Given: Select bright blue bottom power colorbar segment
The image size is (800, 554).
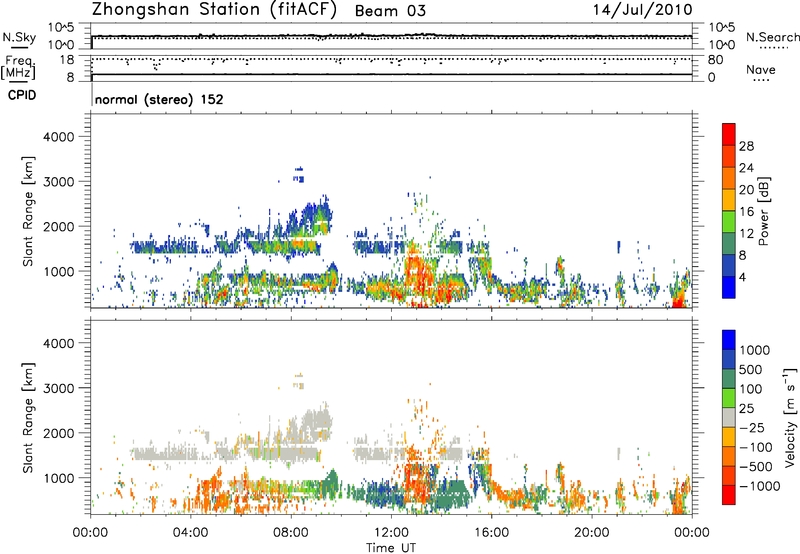Looking at the screenshot, I should coord(729,287).
